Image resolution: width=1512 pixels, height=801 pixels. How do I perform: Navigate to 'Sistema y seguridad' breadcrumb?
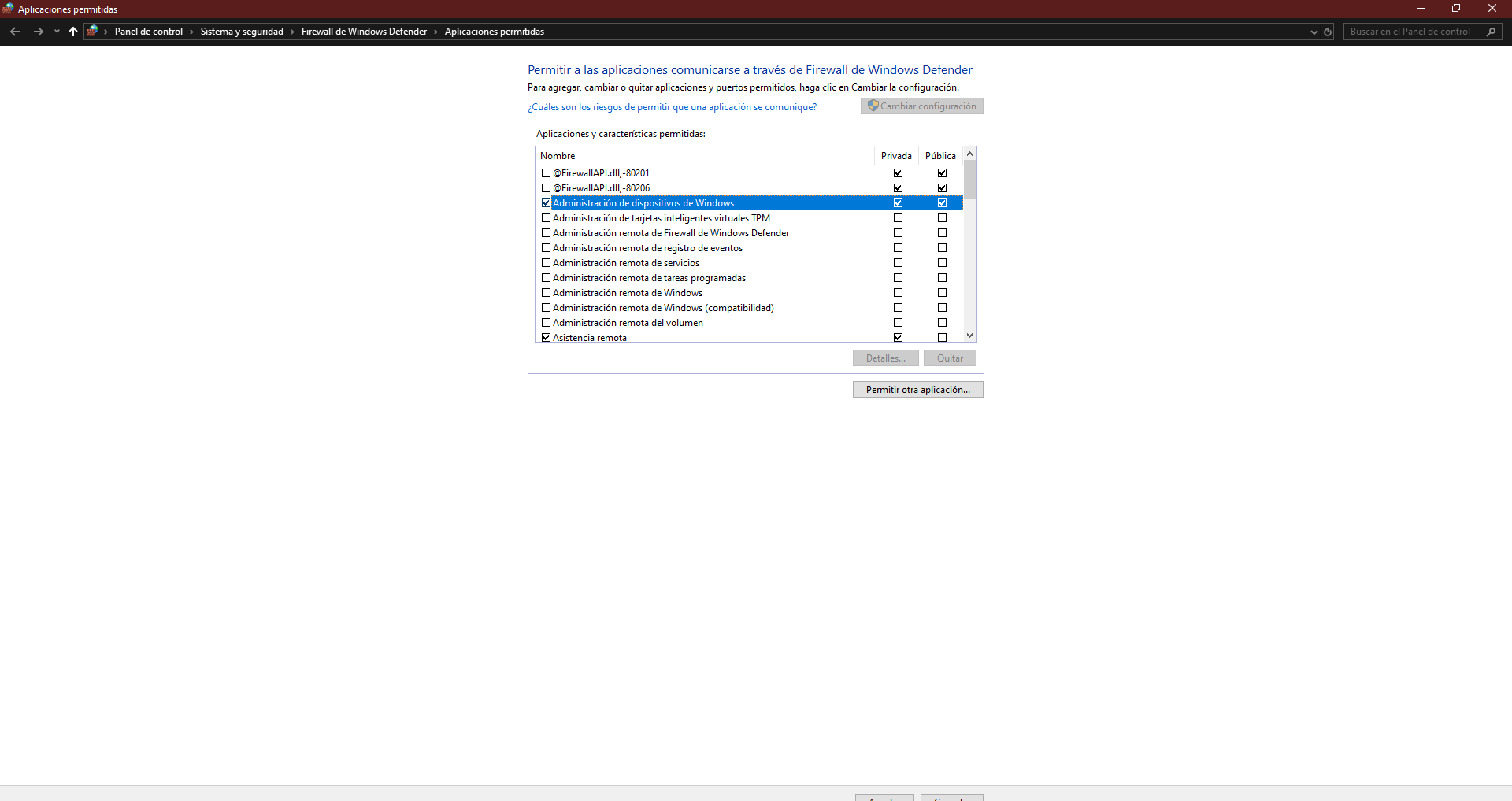(x=242, y=32)
